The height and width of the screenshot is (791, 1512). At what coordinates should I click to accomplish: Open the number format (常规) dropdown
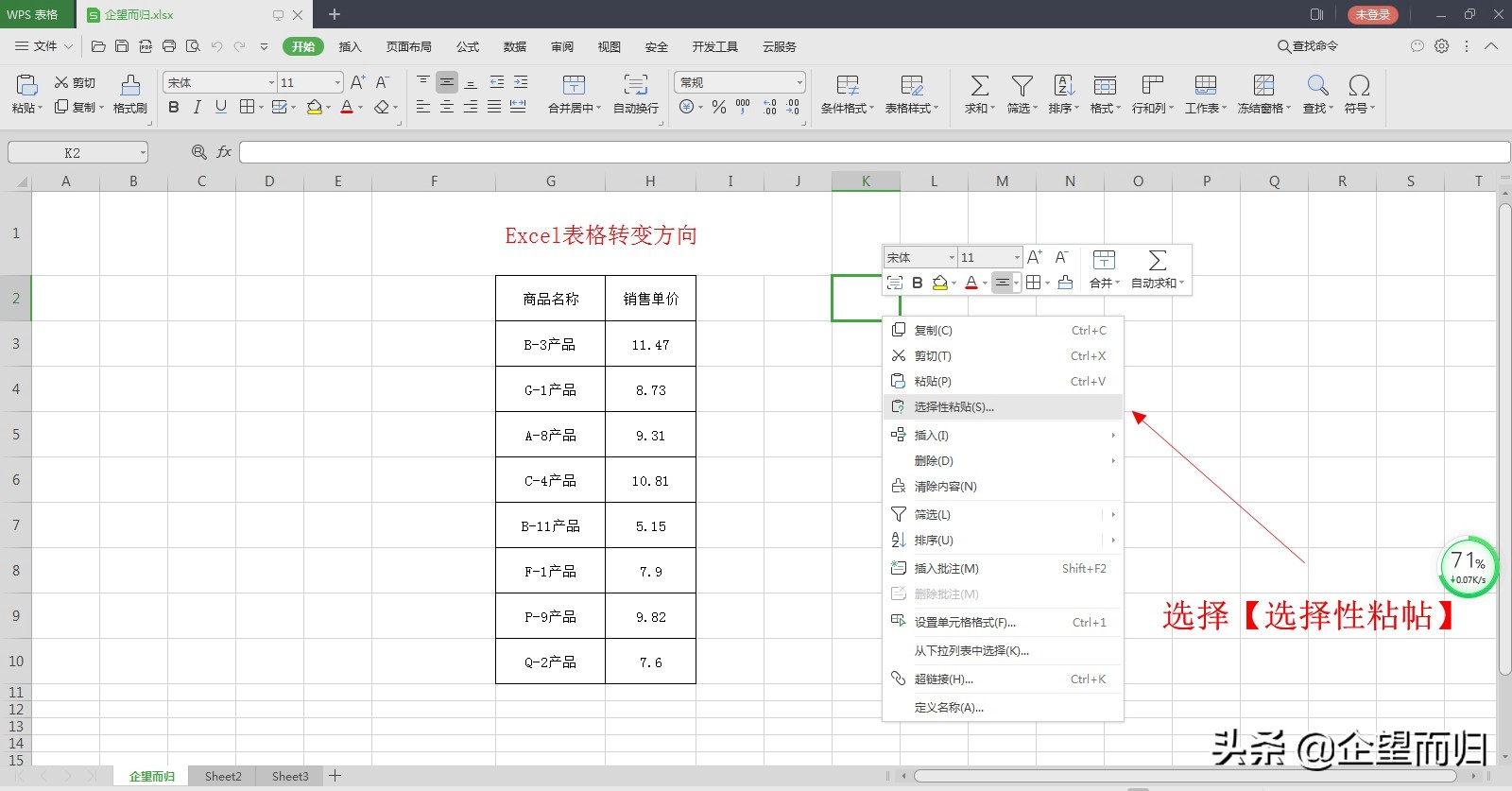point(799,83)
